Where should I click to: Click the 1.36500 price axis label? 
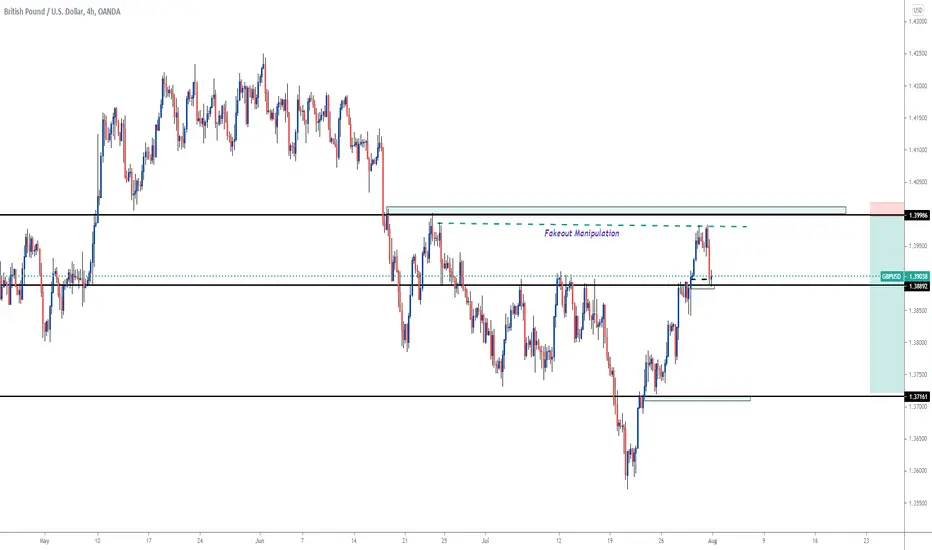(918, 439)
